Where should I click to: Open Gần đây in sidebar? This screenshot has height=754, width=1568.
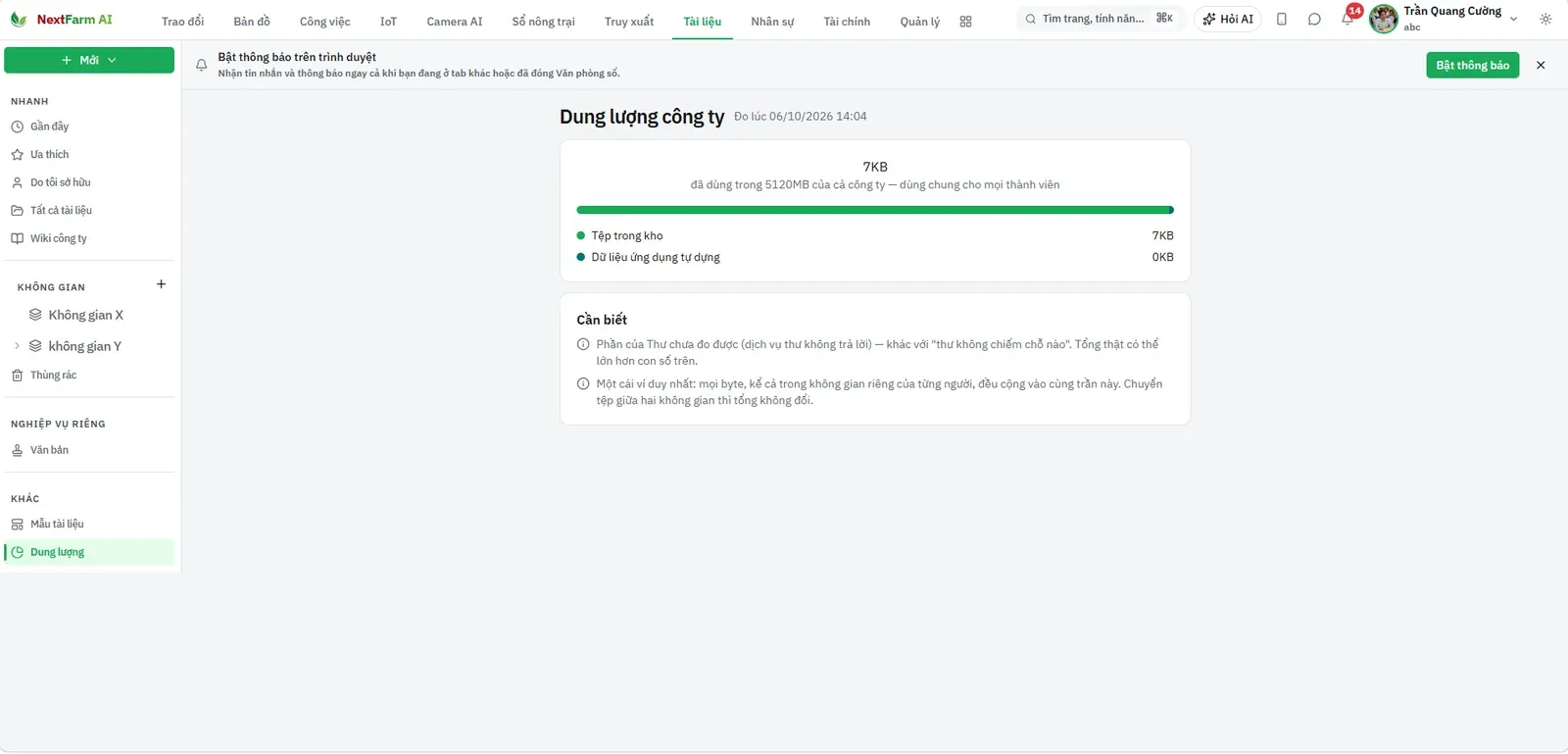point(89,126)
